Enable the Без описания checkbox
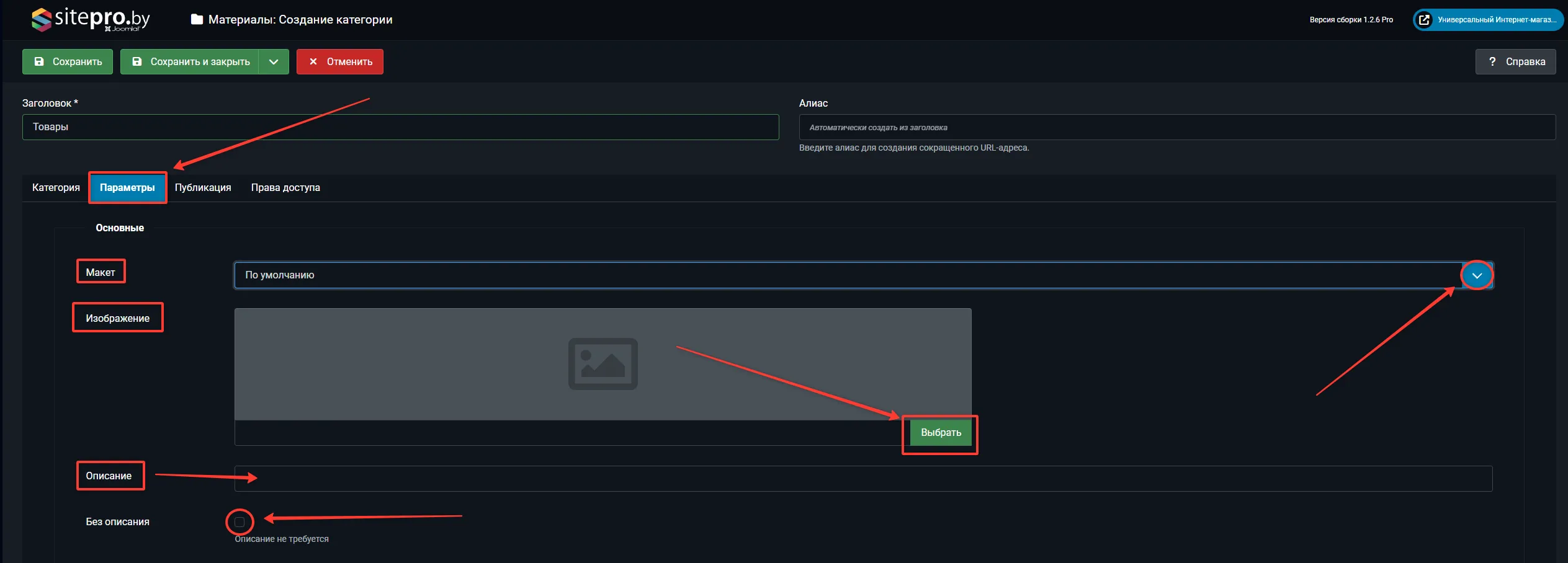Screen dimensions: 1568x563 tap(240, 522)
